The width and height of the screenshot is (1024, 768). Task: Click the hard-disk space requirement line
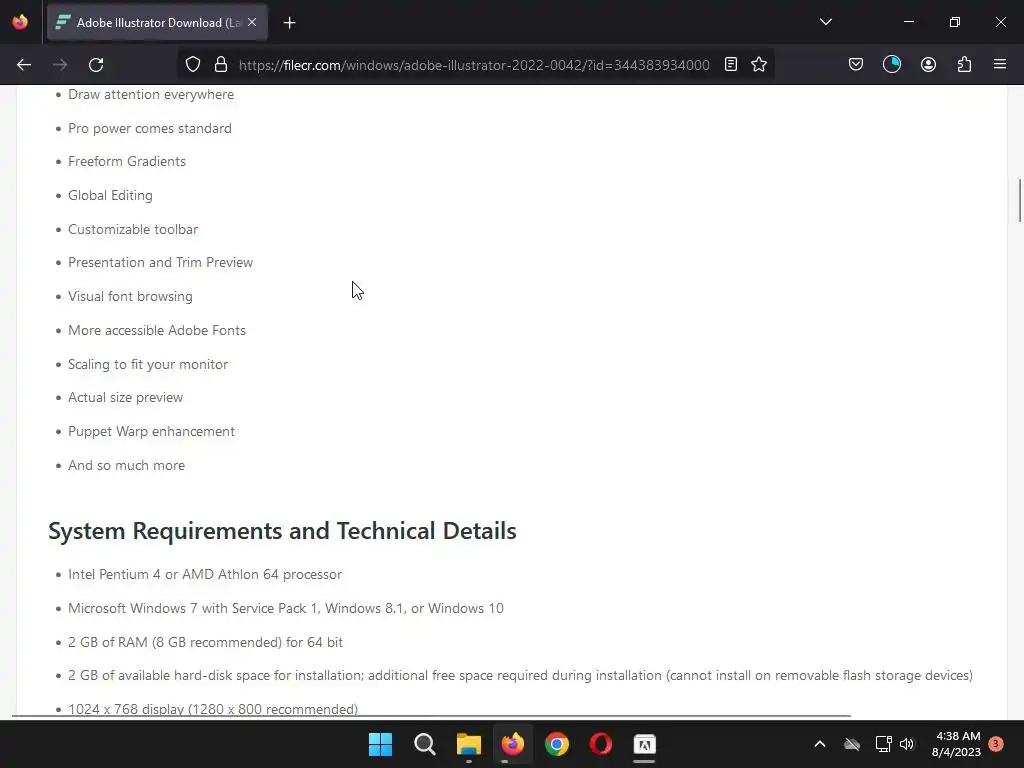click(520, 676)
